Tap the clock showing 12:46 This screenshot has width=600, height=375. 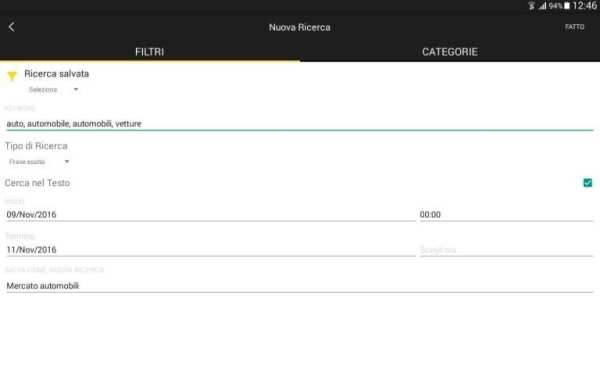coord(585,6)
